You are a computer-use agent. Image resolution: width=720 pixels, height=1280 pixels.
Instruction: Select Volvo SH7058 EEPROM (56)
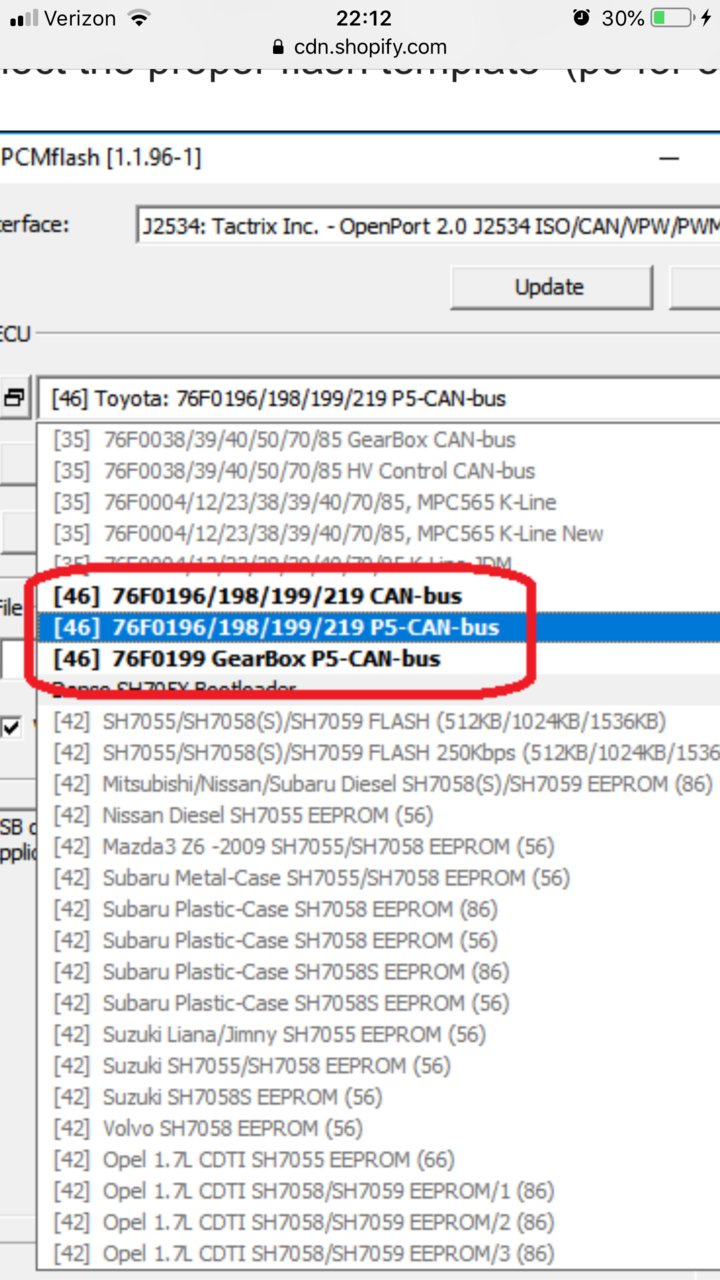[378, 1128]
